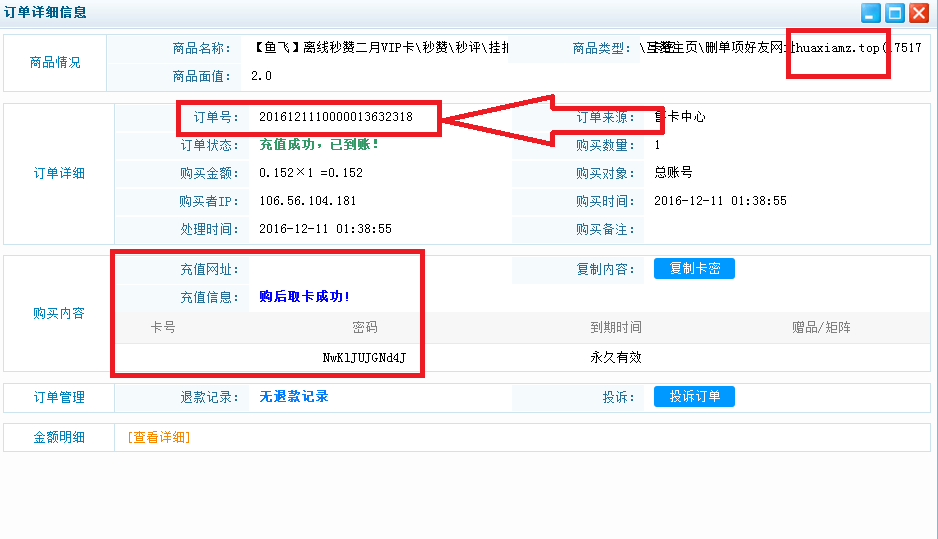This screenshot has width=938, height=539.
Task: Minimize the order details window
Action: click(871, 13)
